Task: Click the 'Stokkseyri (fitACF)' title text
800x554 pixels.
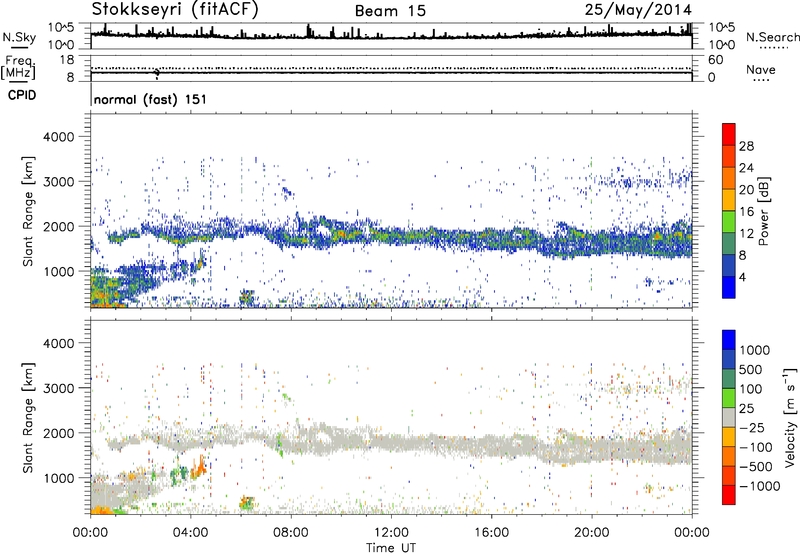Action: (x=175, y=10)
